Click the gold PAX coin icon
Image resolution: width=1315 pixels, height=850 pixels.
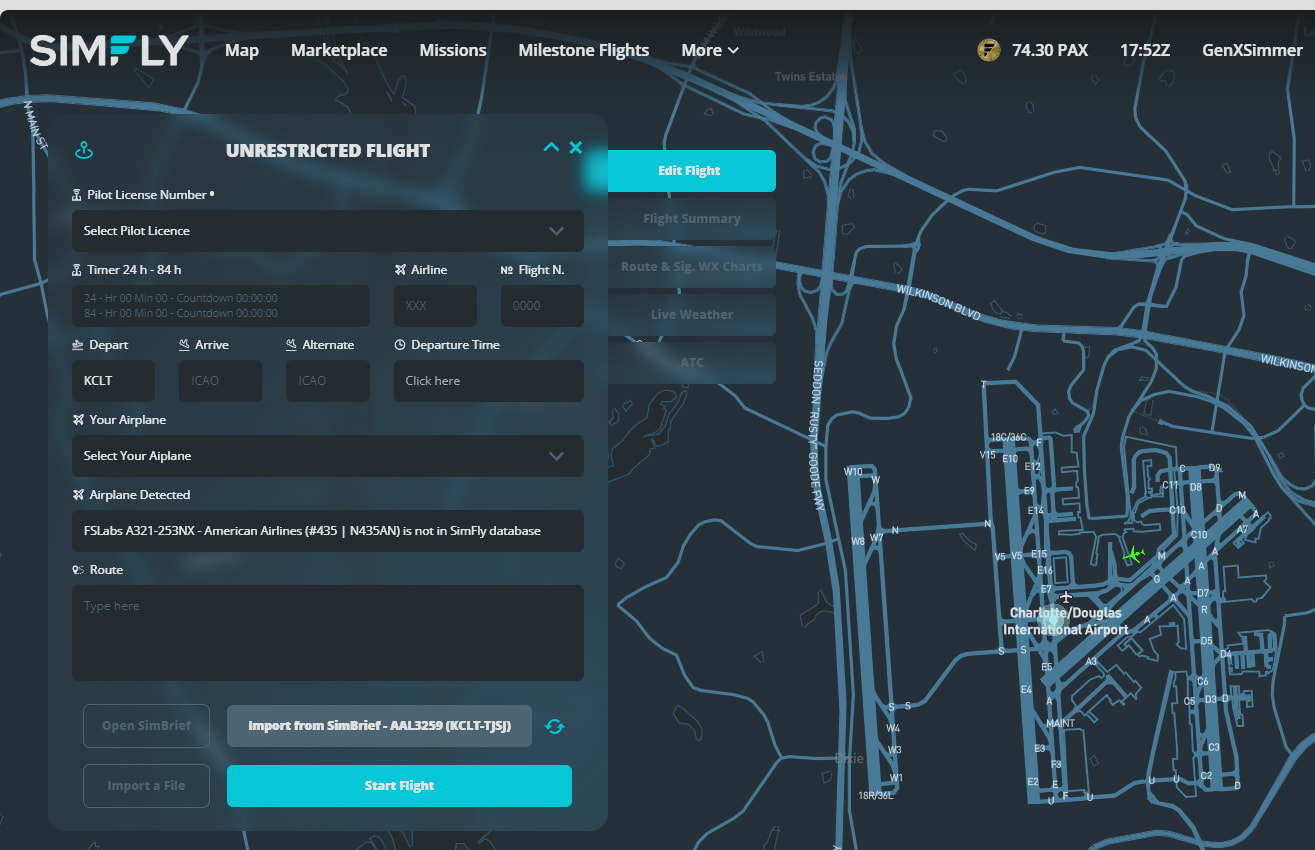click(988, 50)
